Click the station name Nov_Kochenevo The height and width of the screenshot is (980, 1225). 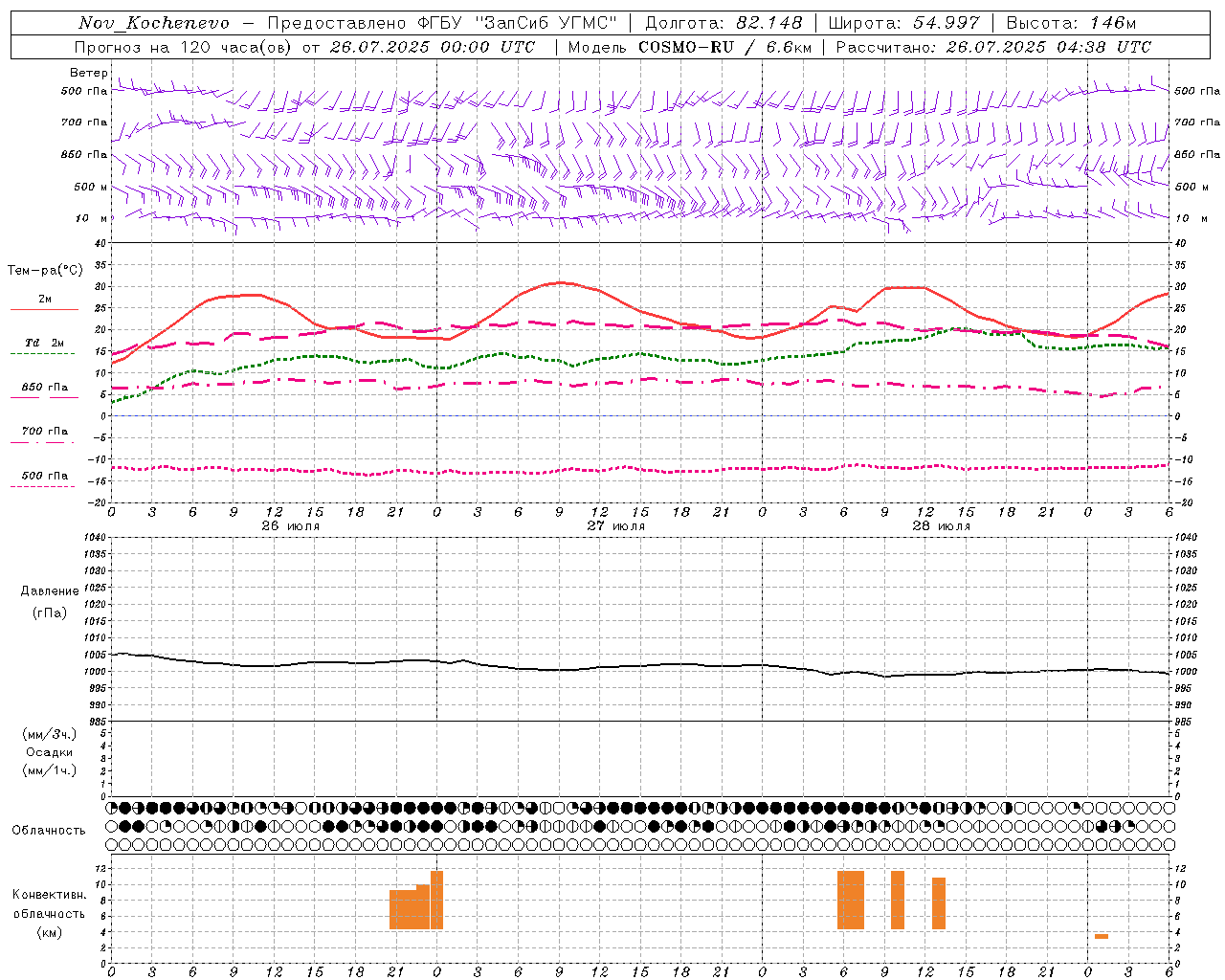pyautogui.click(x=154, y=23)
